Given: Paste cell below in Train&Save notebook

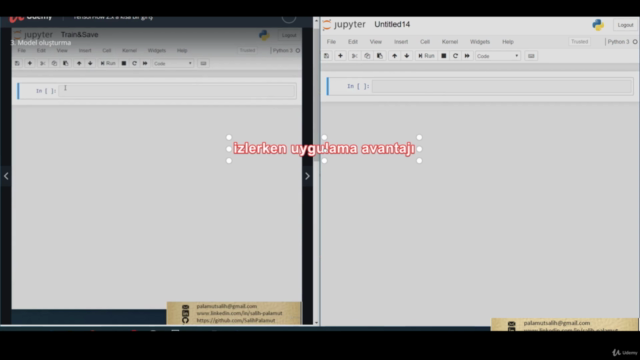Looking at the screenshot, I should click(65, 63).
